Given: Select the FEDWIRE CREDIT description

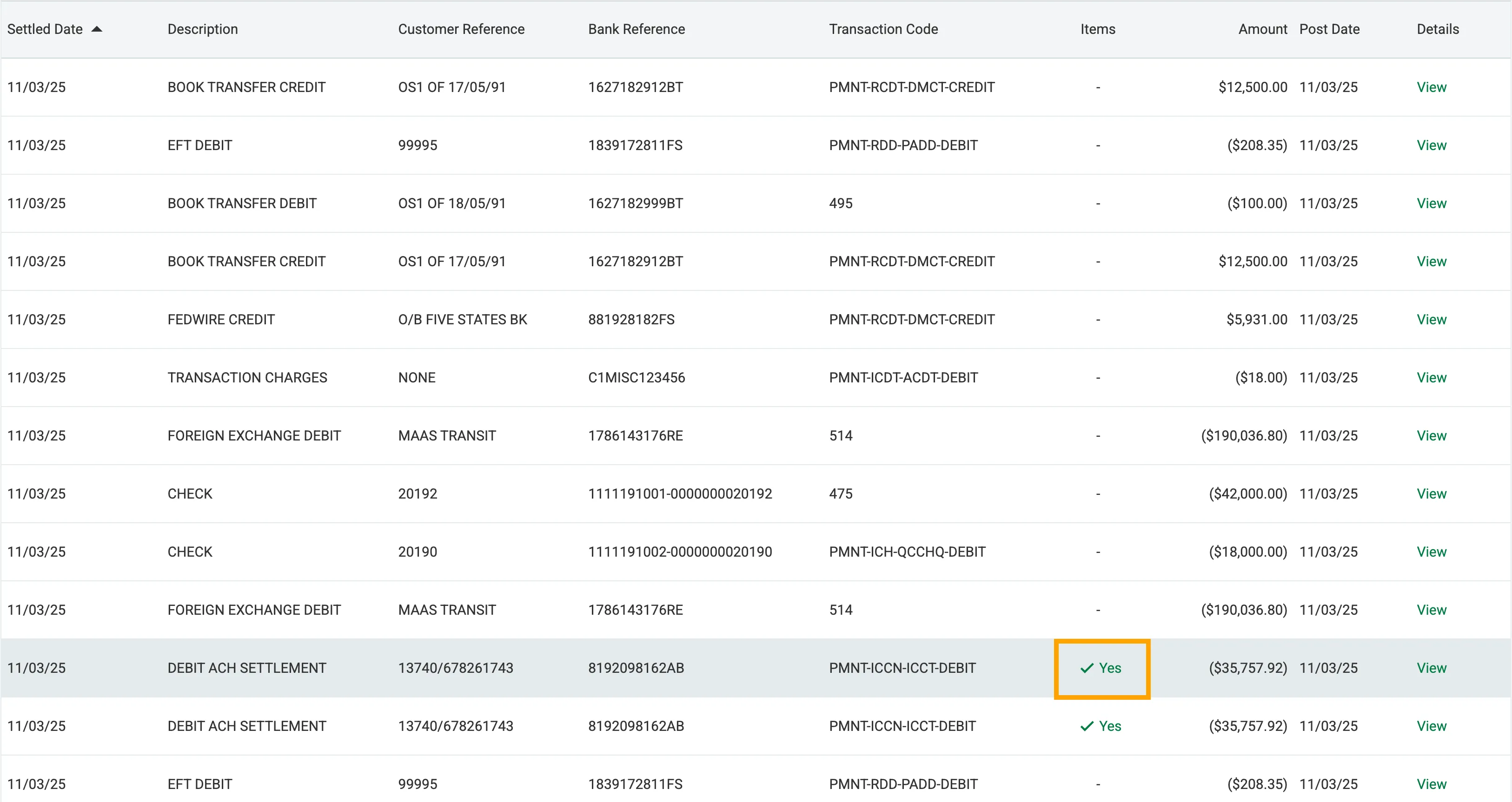Looking at the screenshot, I should coord(221,319).
